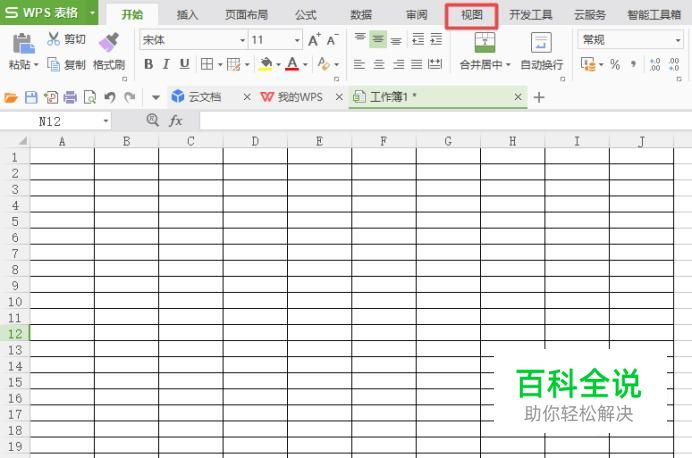Align text right horizontally
This screenshot has height=458, width=692.
click(398, 64)
